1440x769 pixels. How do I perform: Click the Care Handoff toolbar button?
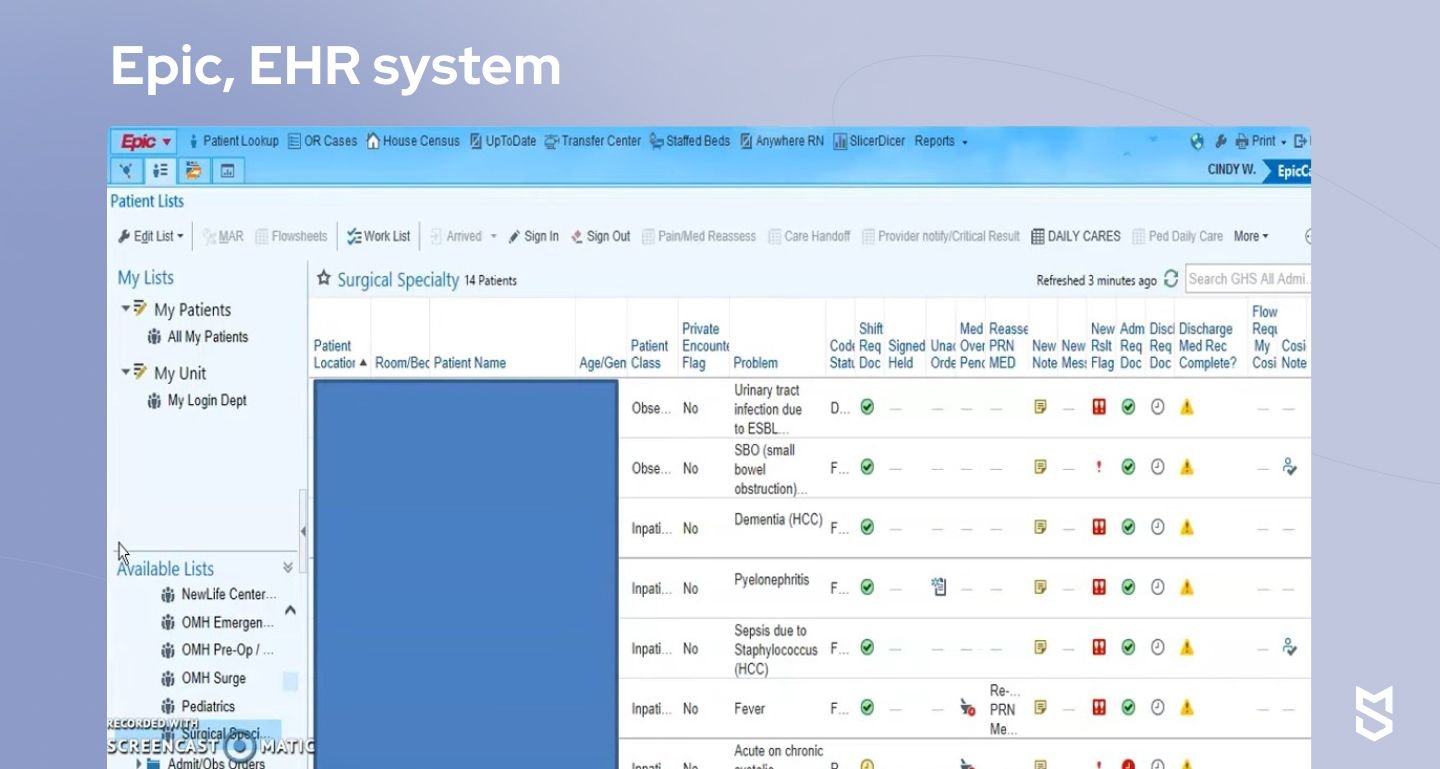(x=809, y=237)
